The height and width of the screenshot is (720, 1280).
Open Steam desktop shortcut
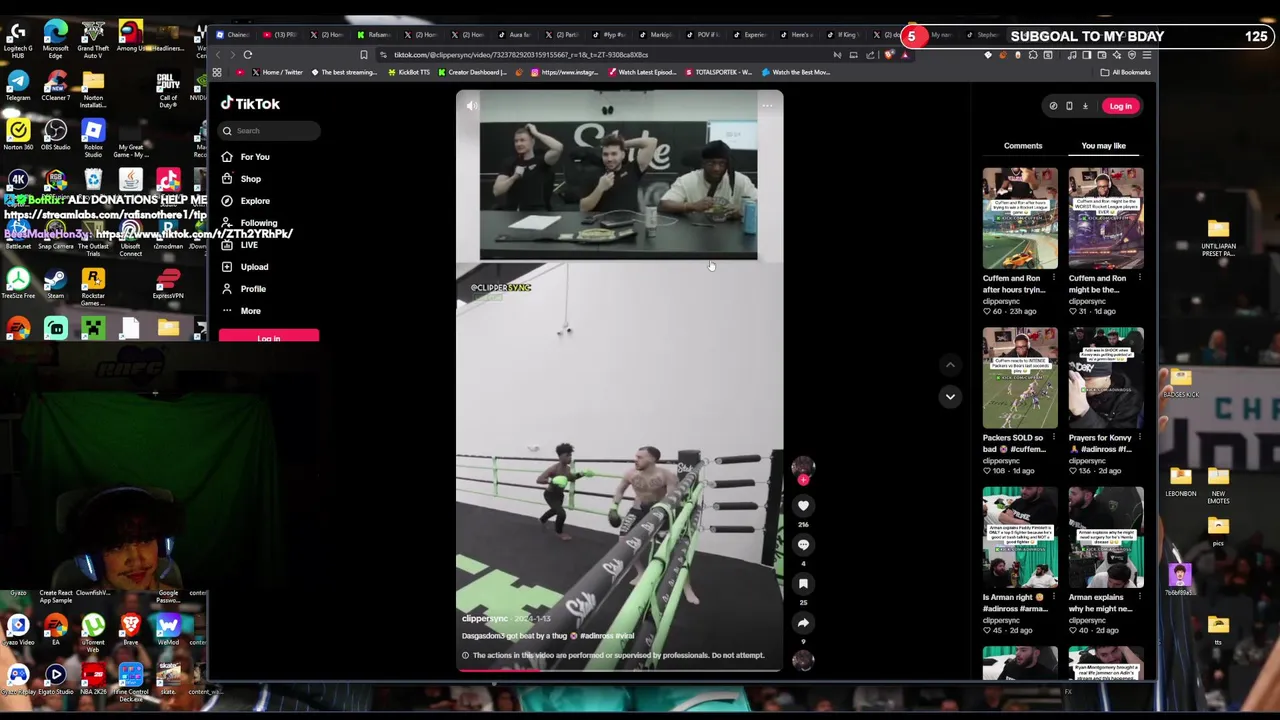[x=55, y=284]
